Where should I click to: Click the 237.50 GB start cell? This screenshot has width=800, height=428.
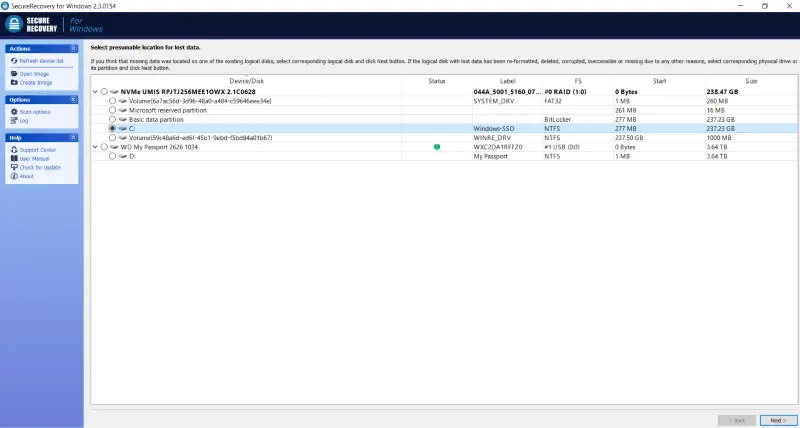pos(629,138)
